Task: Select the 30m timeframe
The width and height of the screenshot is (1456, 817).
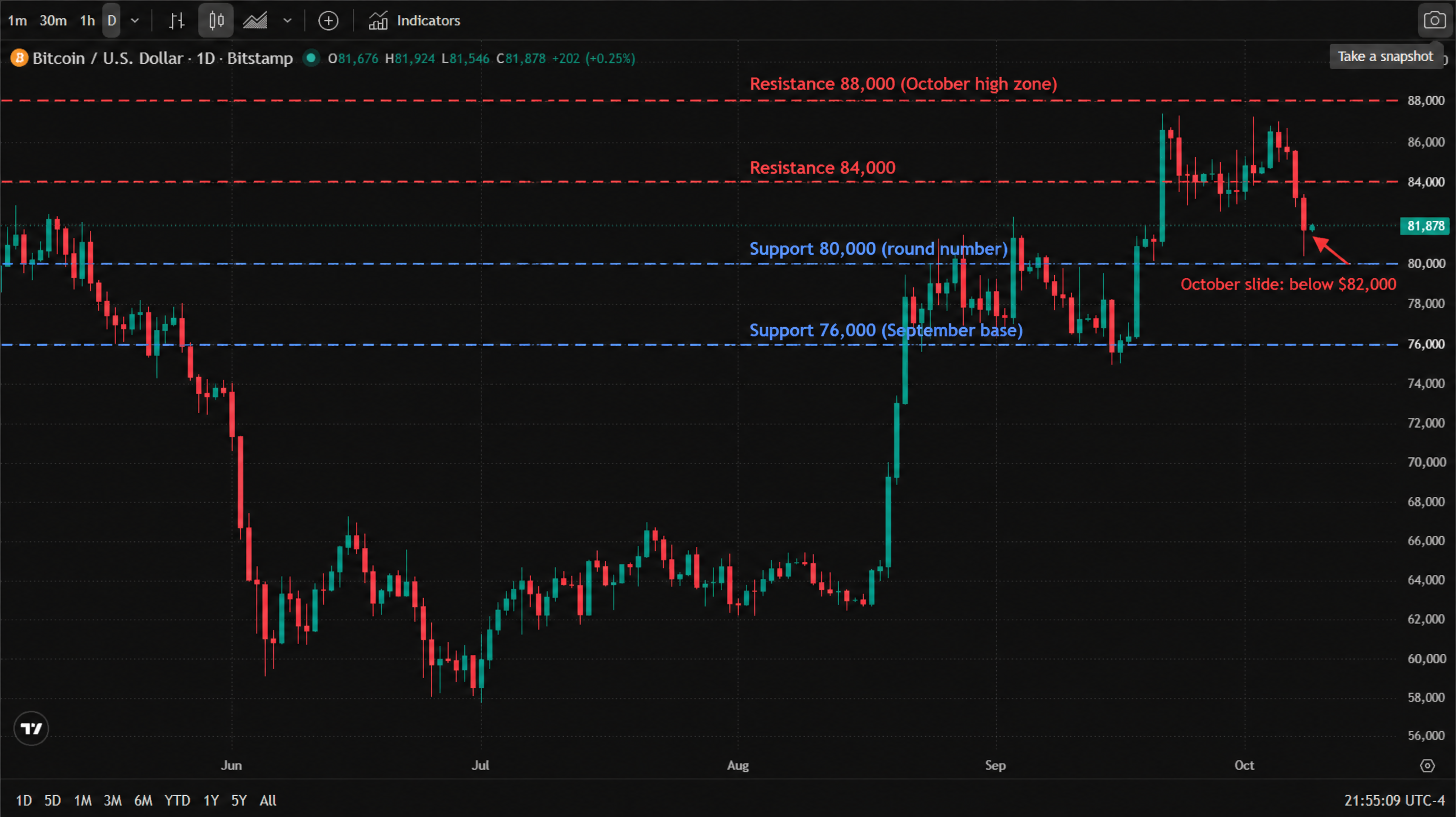Action: coord(53,21)
